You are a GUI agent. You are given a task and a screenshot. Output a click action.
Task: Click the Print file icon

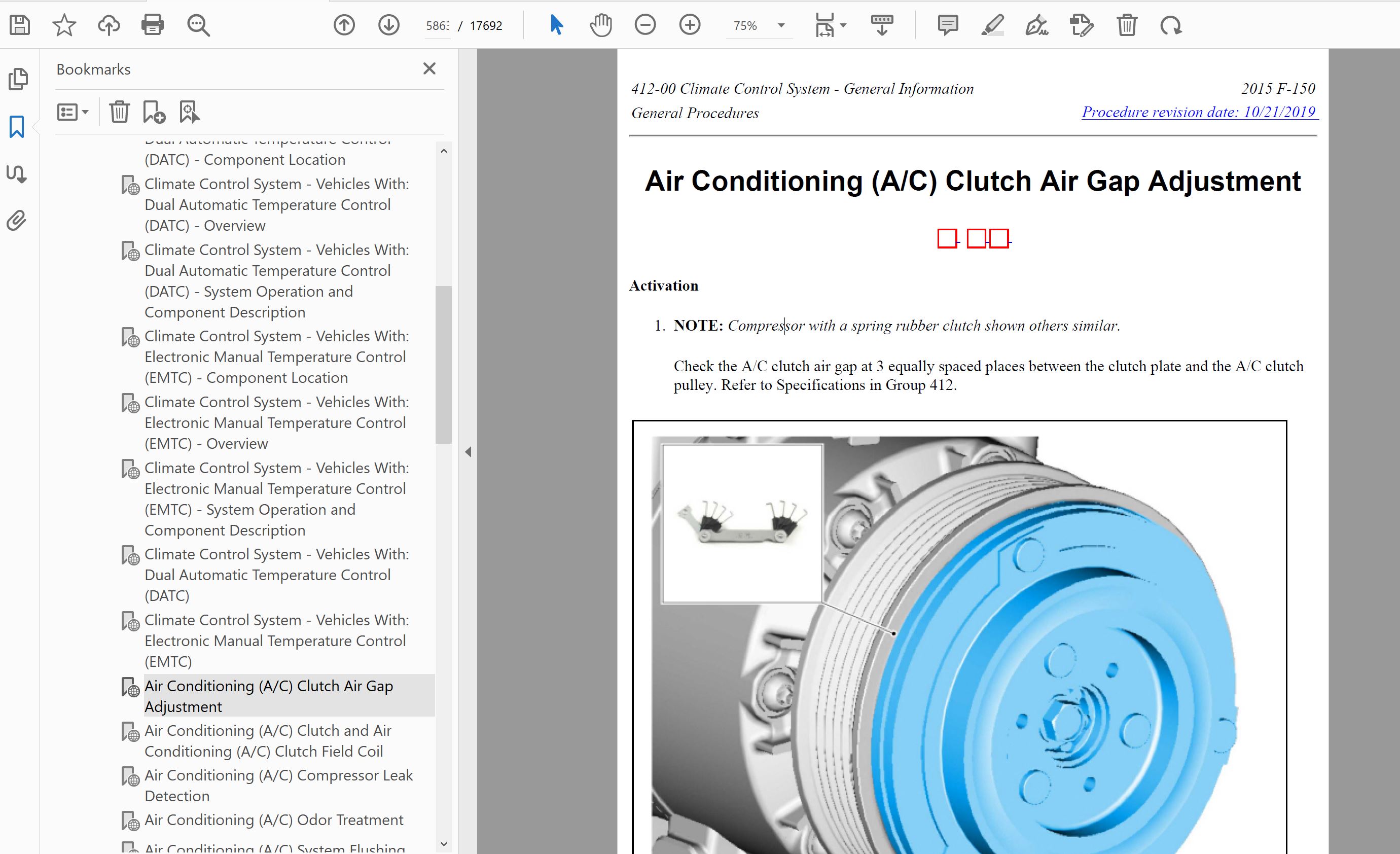[x=152, y=25]
